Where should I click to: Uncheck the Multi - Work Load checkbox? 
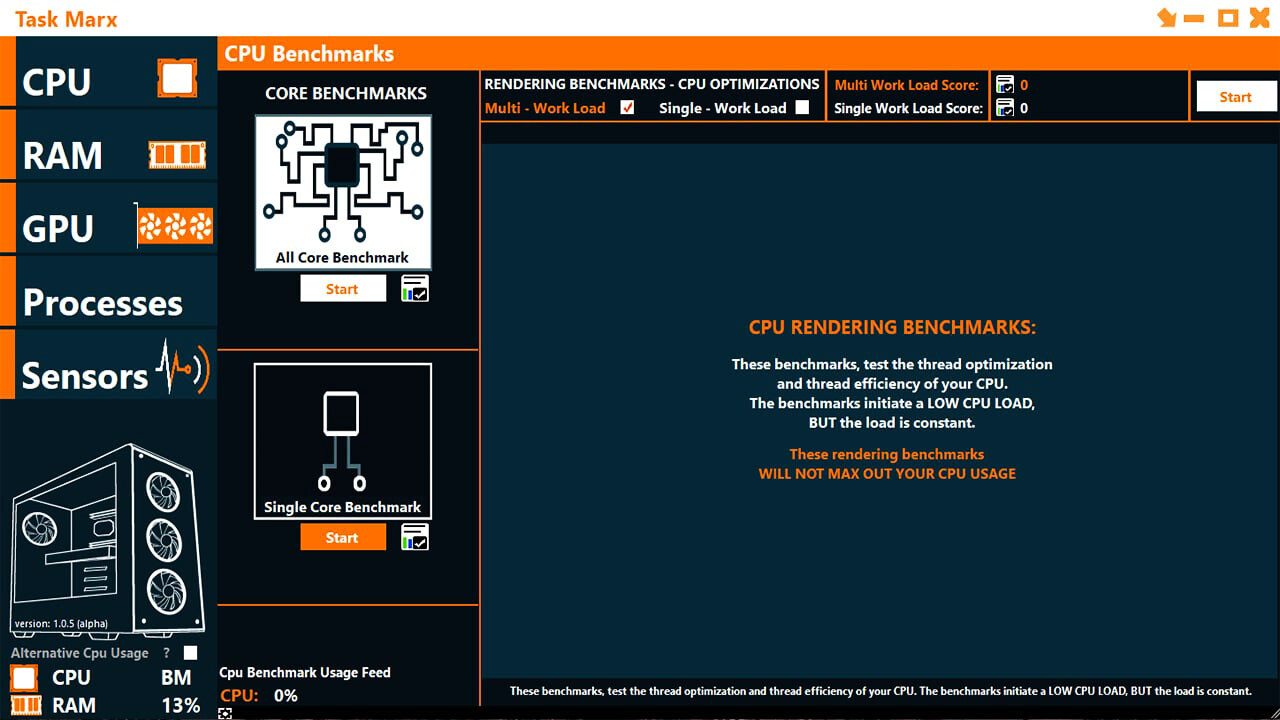pyautogui.click(x=628, y=107)
